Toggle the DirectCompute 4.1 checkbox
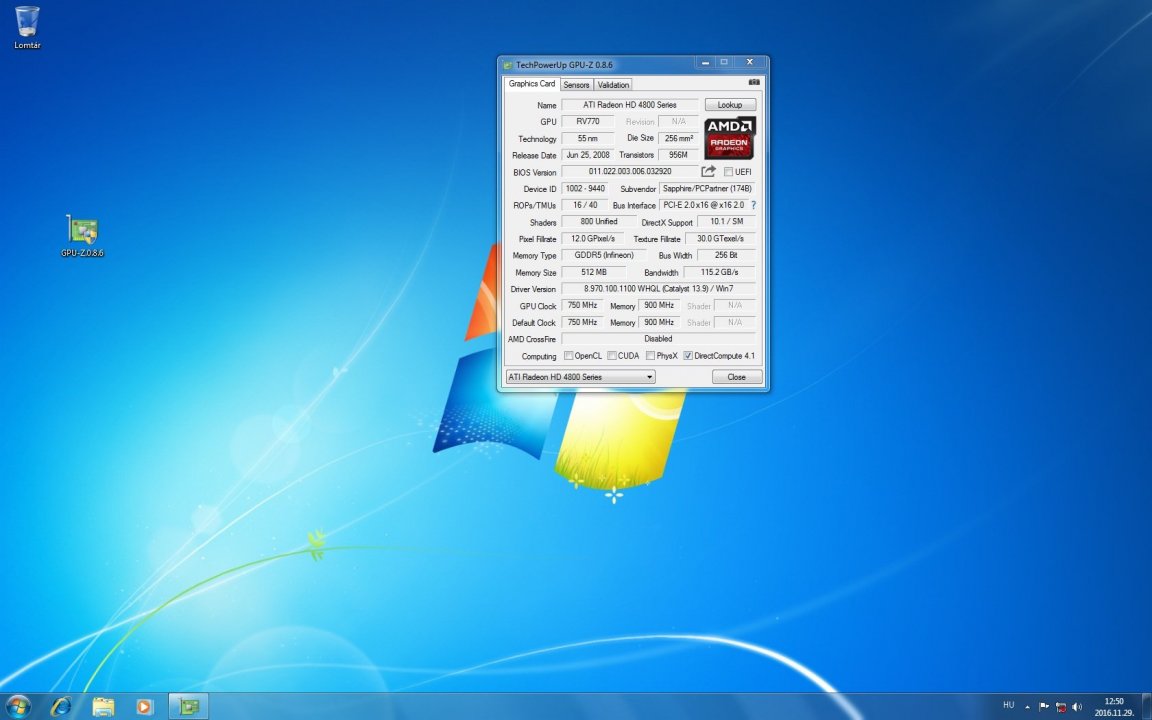 tap(688, 356)
